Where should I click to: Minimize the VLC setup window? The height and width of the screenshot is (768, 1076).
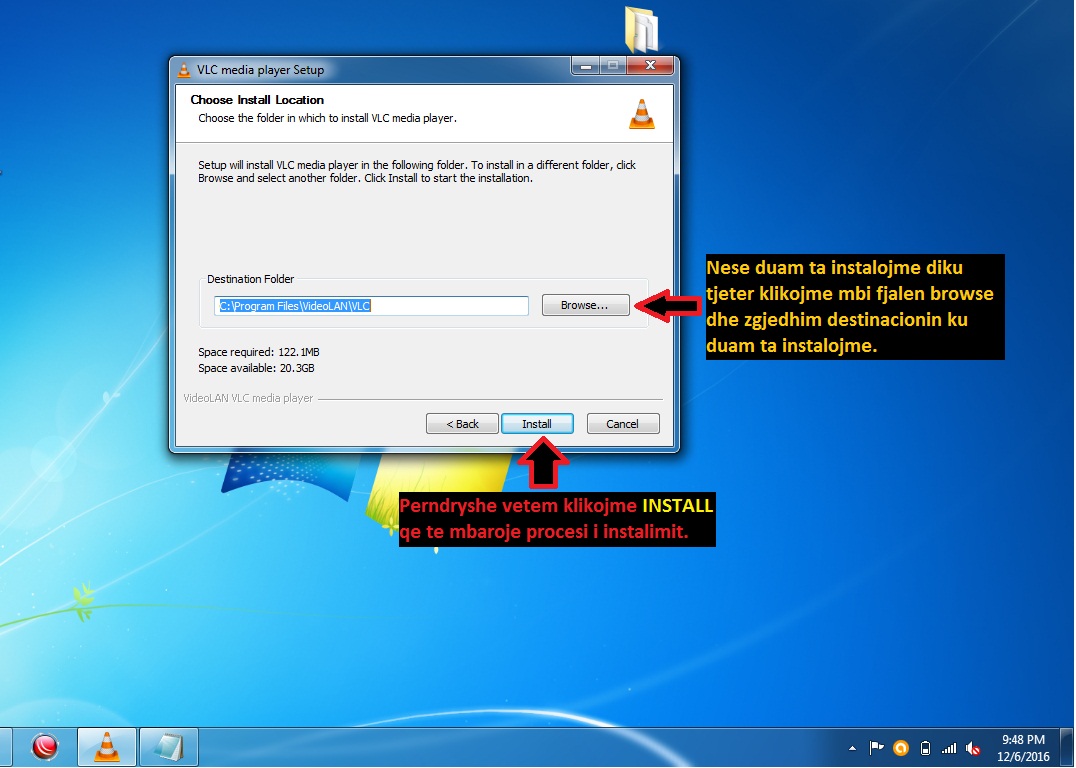point(587,67)
